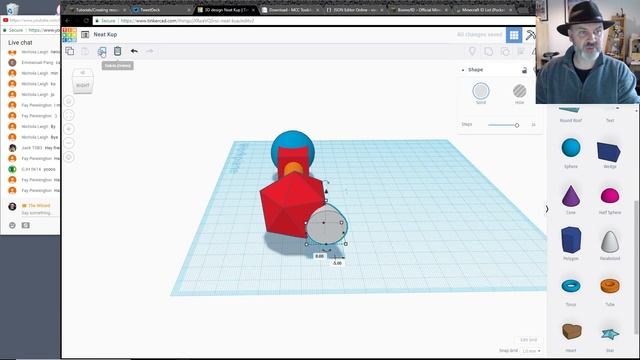640x360 pixels.
Task: Toggle the Shape lock icon
Action: tap(524, 70)
